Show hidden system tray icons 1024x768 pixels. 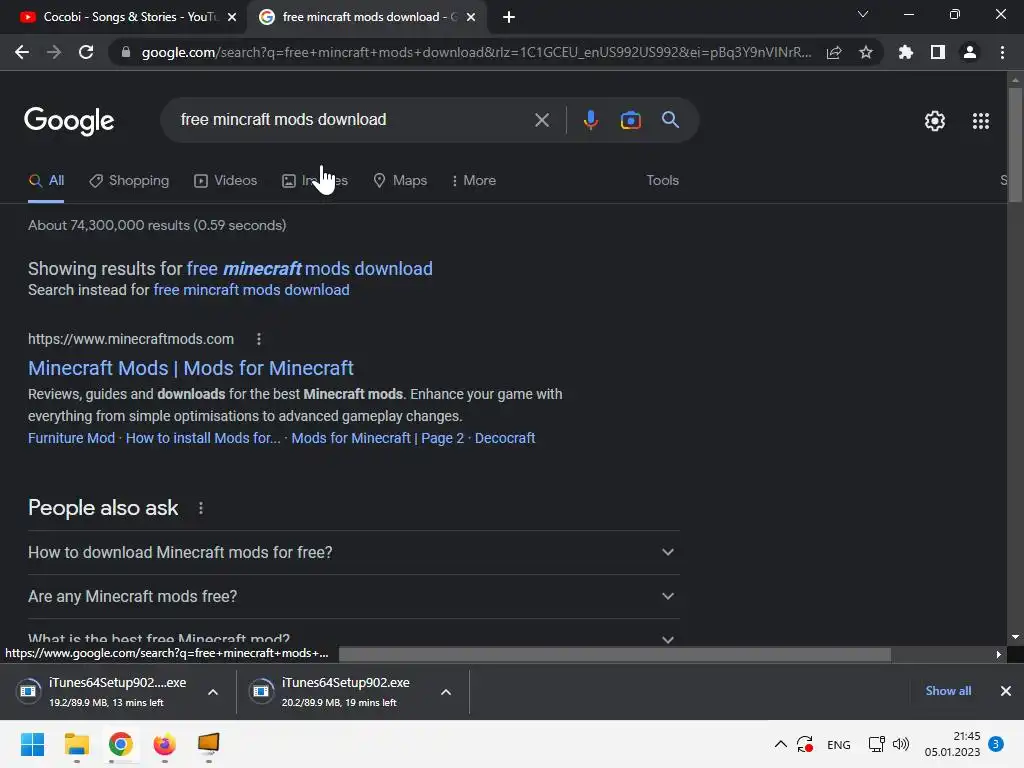tap(780, 744)
